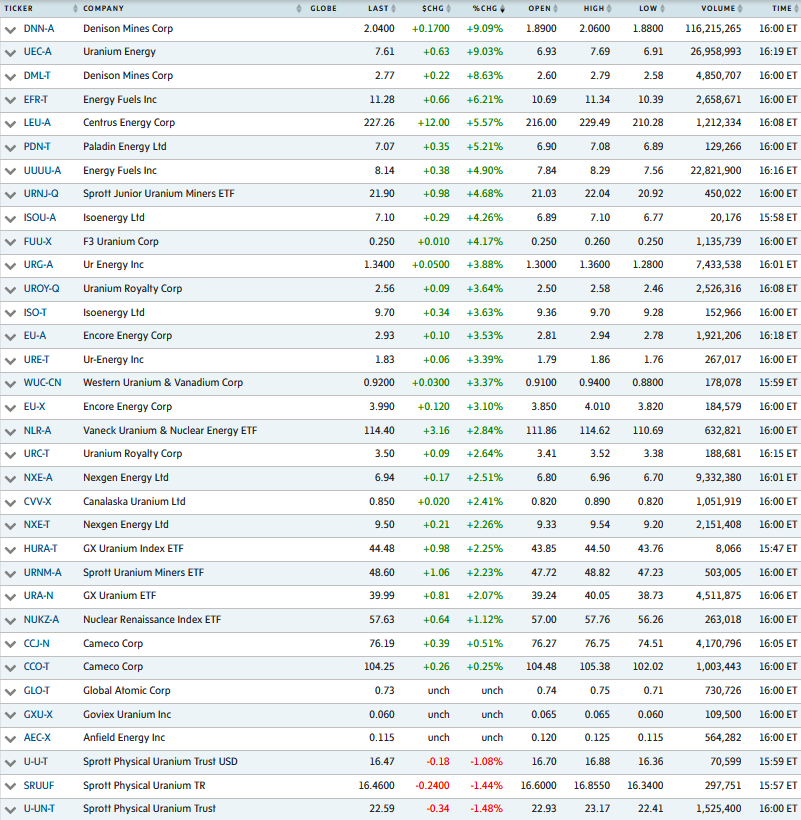Image resolution: width=801 pixels, height=820 pixels.
Task: Click the +12.00 change value
Action: point(433,123)
